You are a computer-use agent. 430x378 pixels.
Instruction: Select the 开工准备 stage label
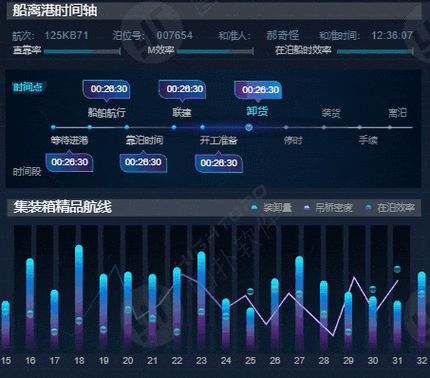pyautogui.click(x=219, y=140)
